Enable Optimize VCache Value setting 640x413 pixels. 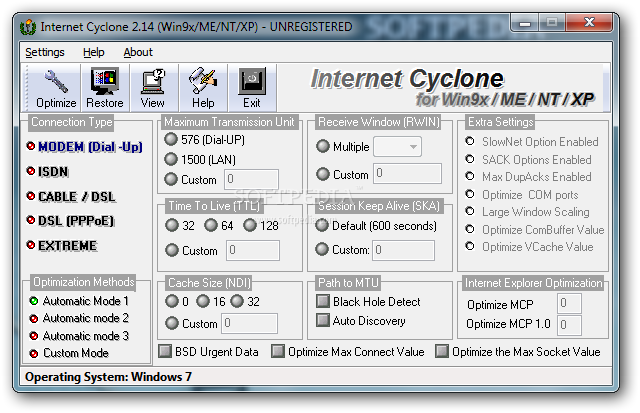[x=529, y=247]
